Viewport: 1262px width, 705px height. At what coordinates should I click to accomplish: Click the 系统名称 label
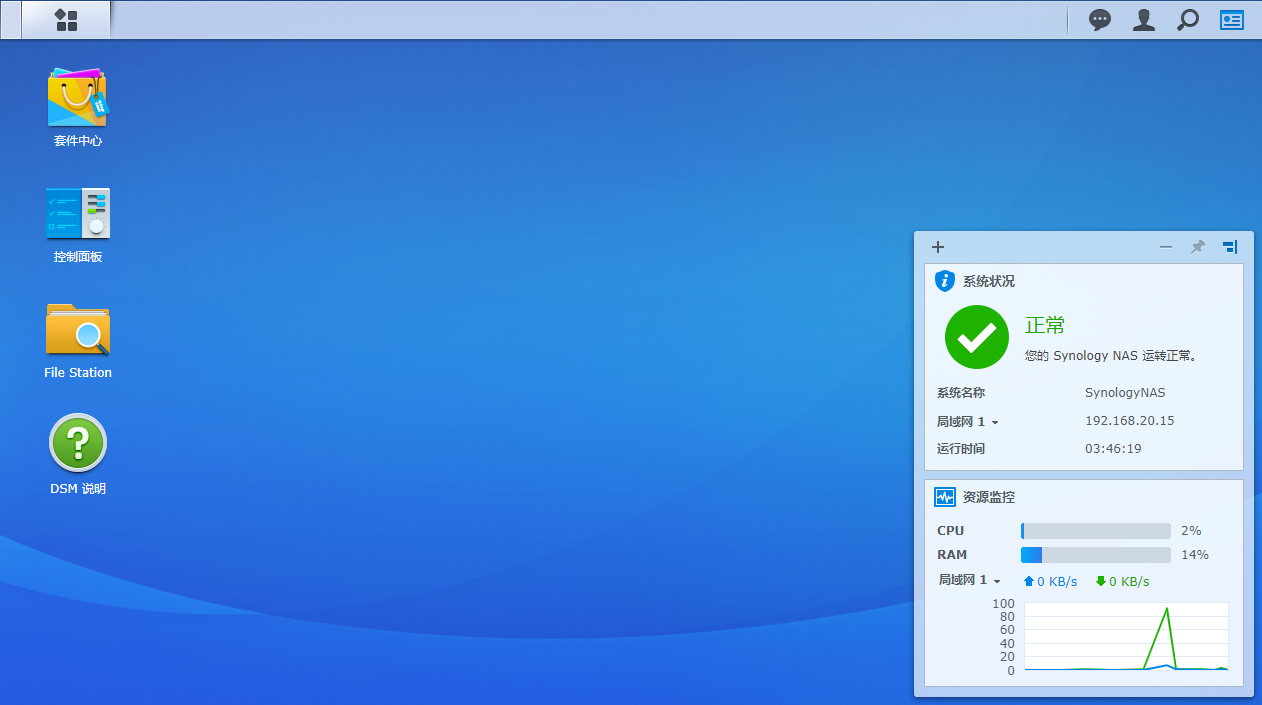(961, 393)
